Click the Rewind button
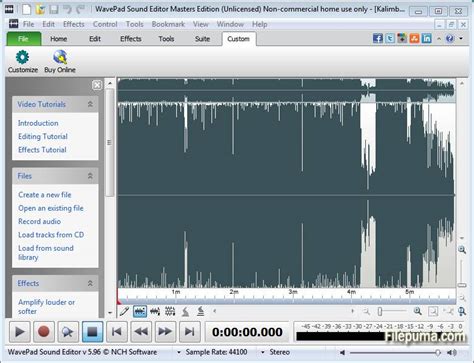The height and width of the screenshot is (363, 474). [x=141, y=332]
